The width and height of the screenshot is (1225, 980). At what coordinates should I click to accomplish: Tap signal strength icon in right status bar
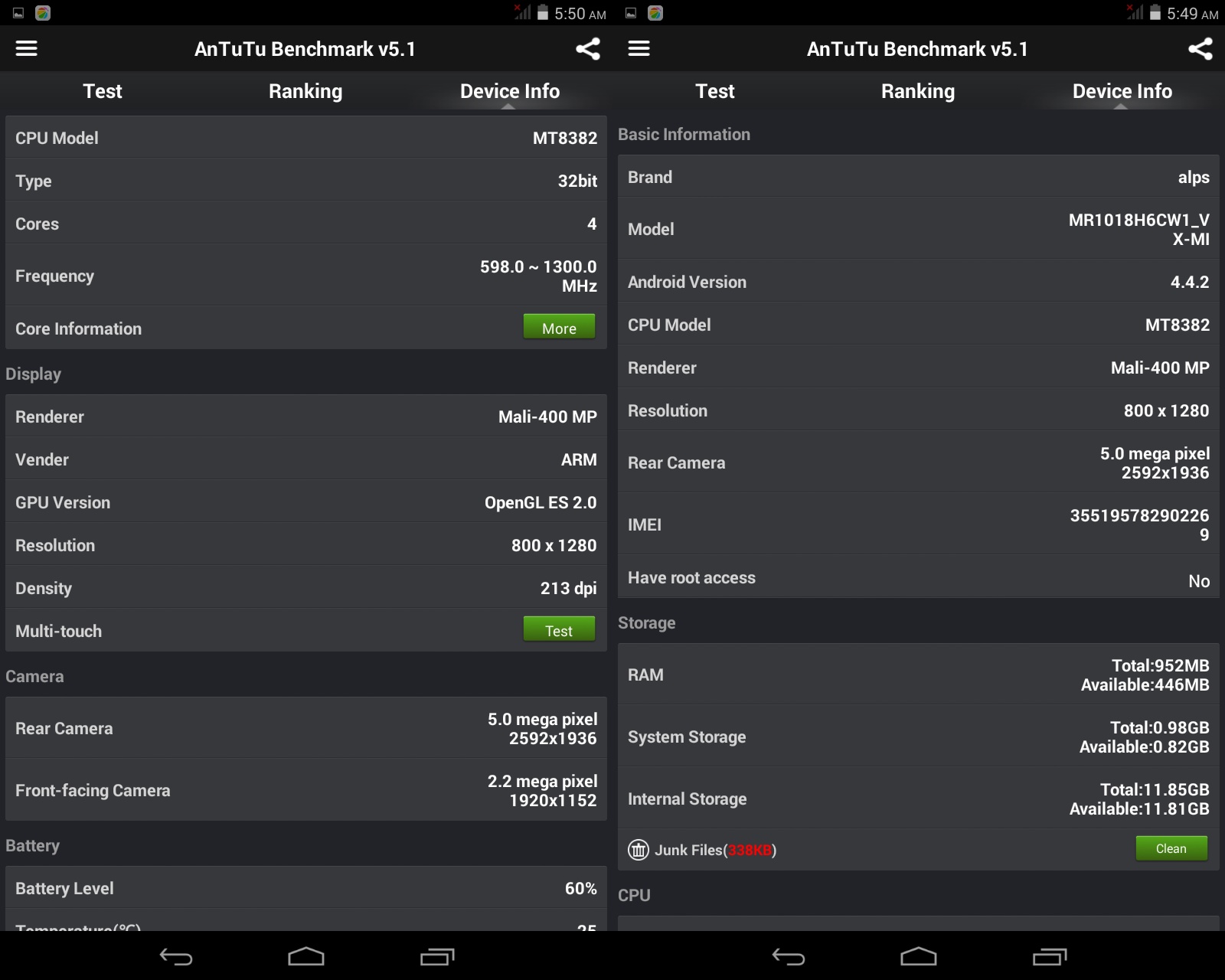click(1135, 12)
